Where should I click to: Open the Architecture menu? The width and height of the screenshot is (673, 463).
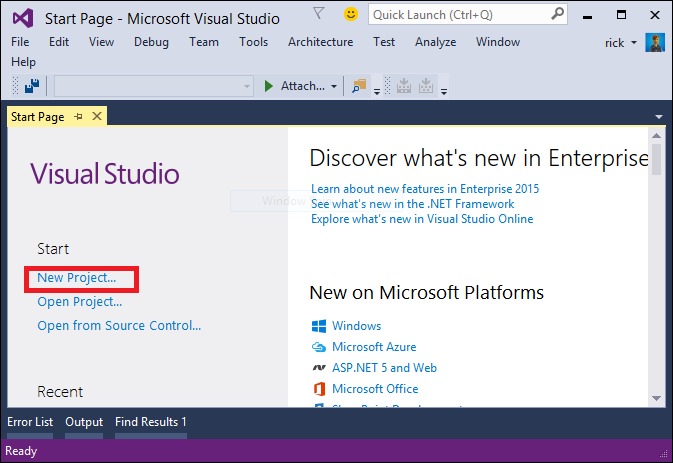(321, 42)
